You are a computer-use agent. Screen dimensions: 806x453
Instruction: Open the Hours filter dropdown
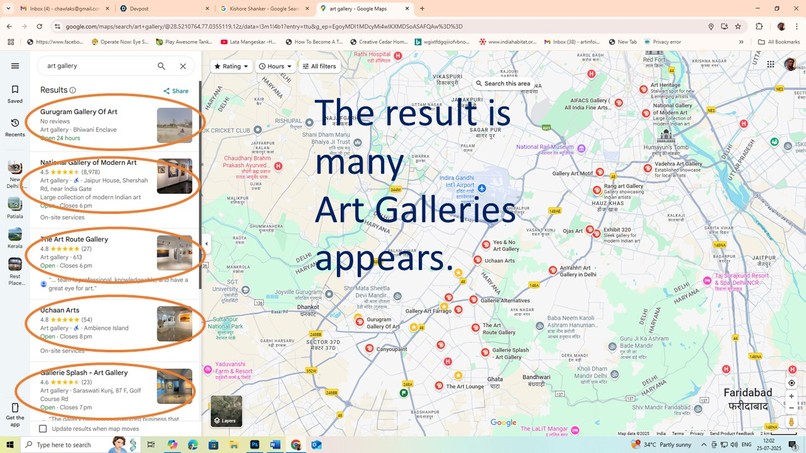[276, 66]
